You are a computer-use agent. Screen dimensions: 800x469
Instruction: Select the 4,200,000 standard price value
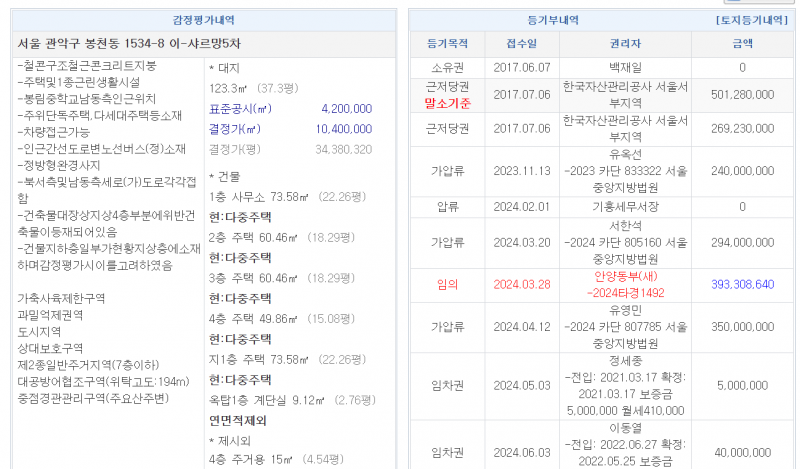tap(346, 109)
